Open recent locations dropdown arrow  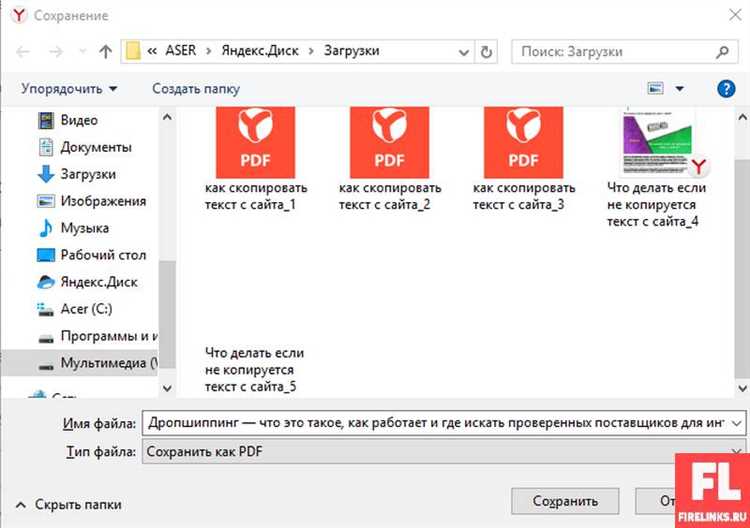click(x=82, y=51)
